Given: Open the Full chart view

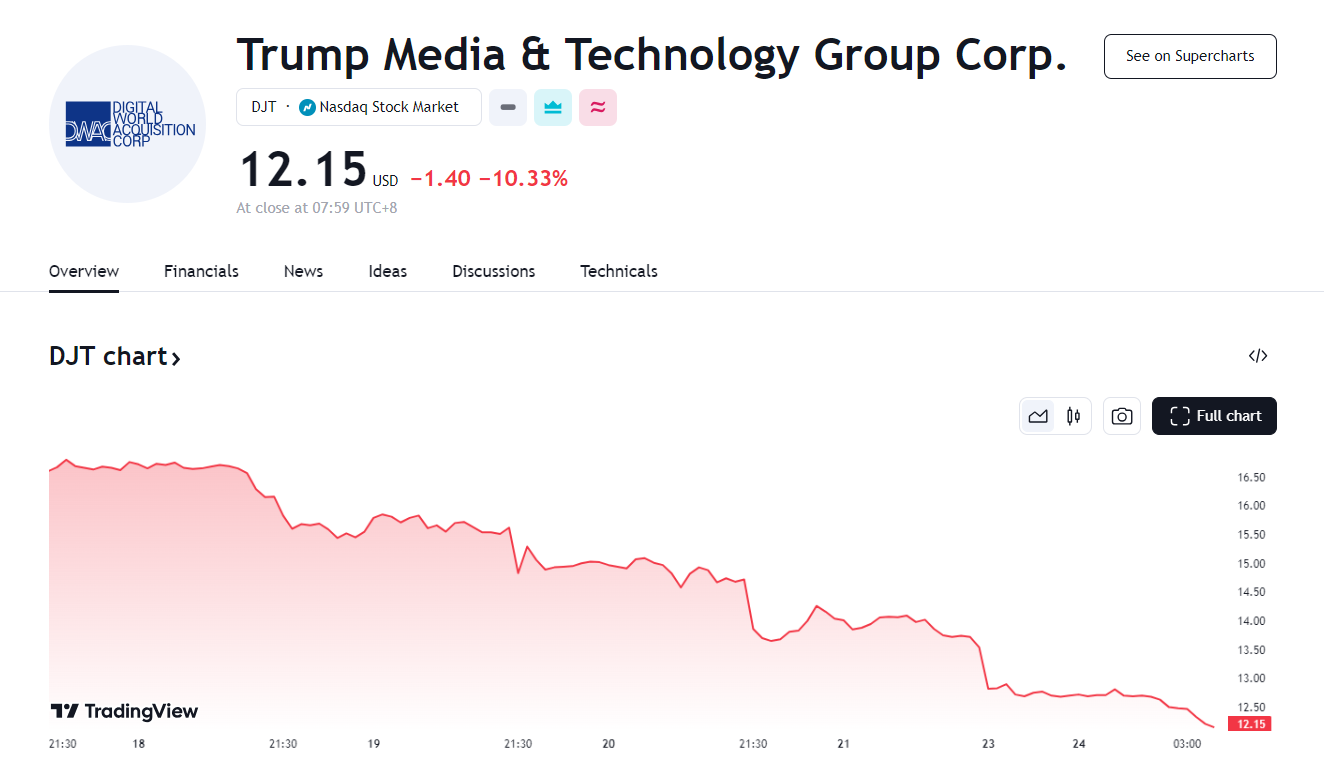Looking at the screenshot, I should click(1214, 416).
